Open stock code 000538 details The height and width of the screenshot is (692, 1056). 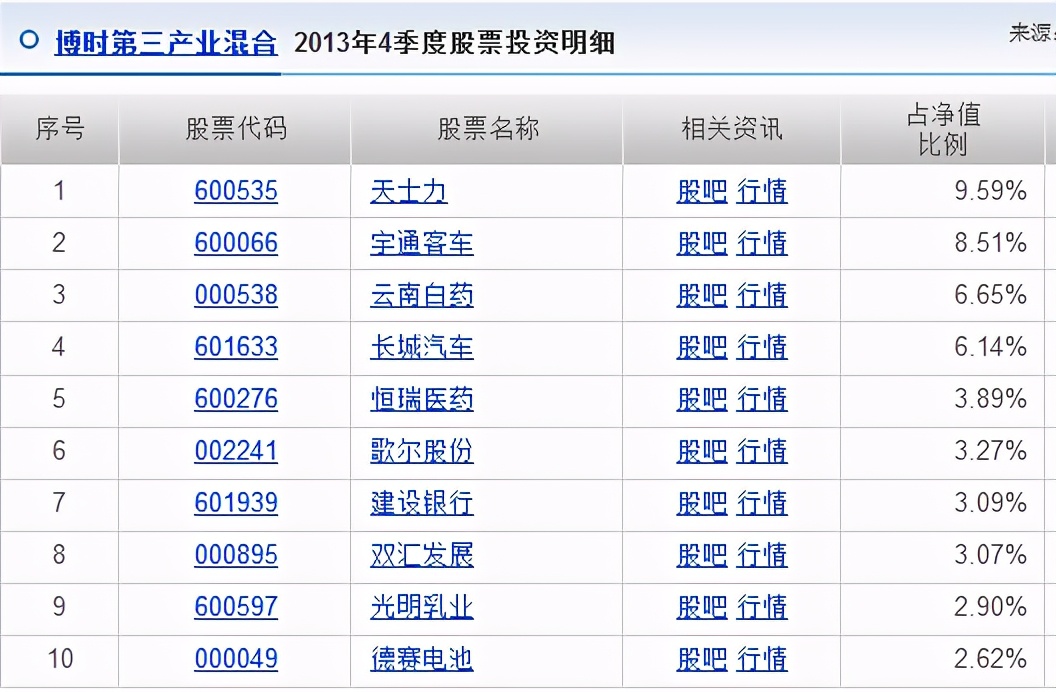[x=236, y=295]
